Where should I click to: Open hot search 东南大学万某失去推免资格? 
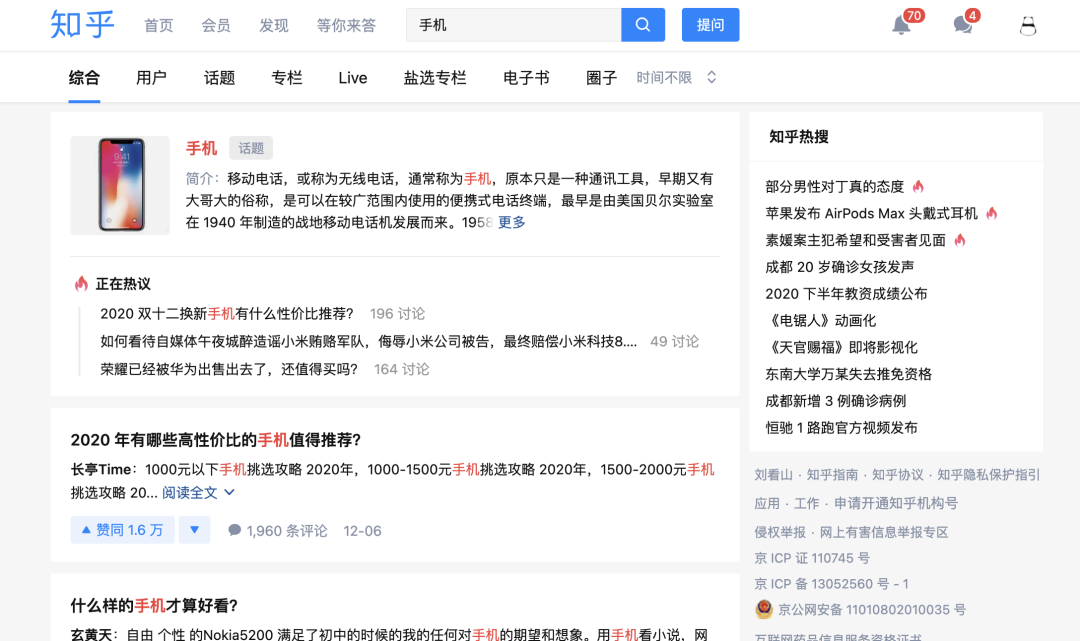(x=849, y=375)
